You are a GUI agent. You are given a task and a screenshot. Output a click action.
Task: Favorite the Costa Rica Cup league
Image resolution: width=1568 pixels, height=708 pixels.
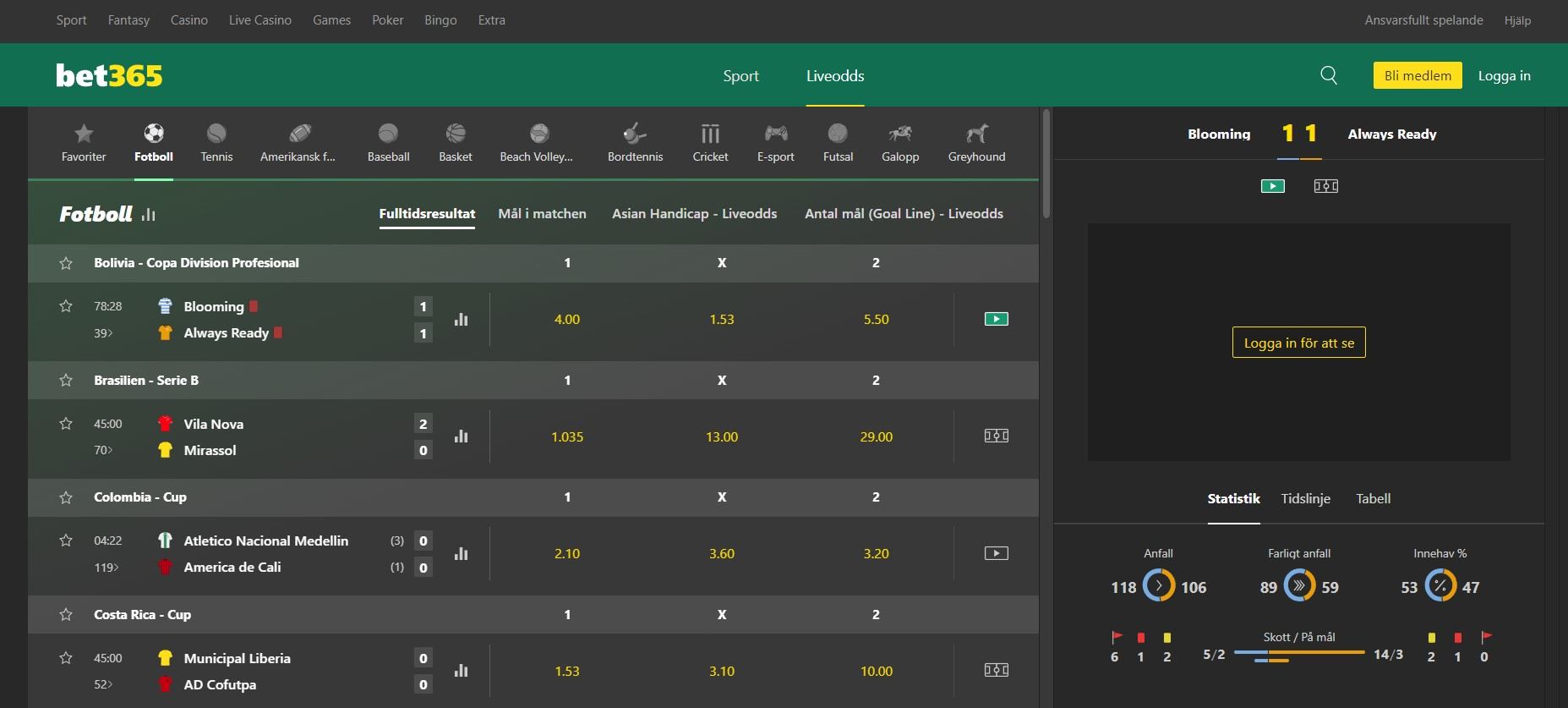point(66,615)
